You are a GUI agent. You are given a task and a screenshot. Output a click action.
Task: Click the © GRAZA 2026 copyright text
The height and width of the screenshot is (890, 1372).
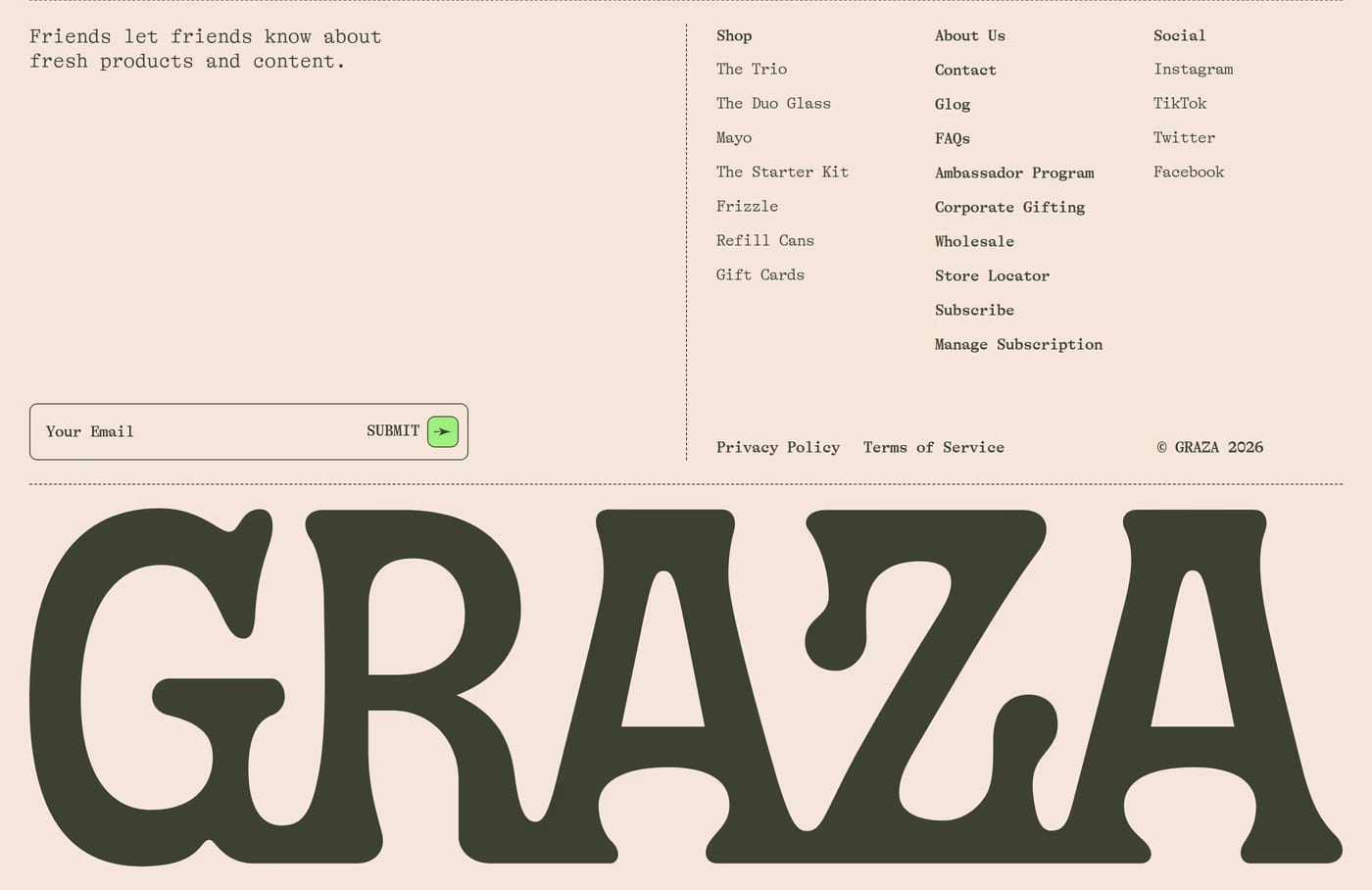[1210, 447]
